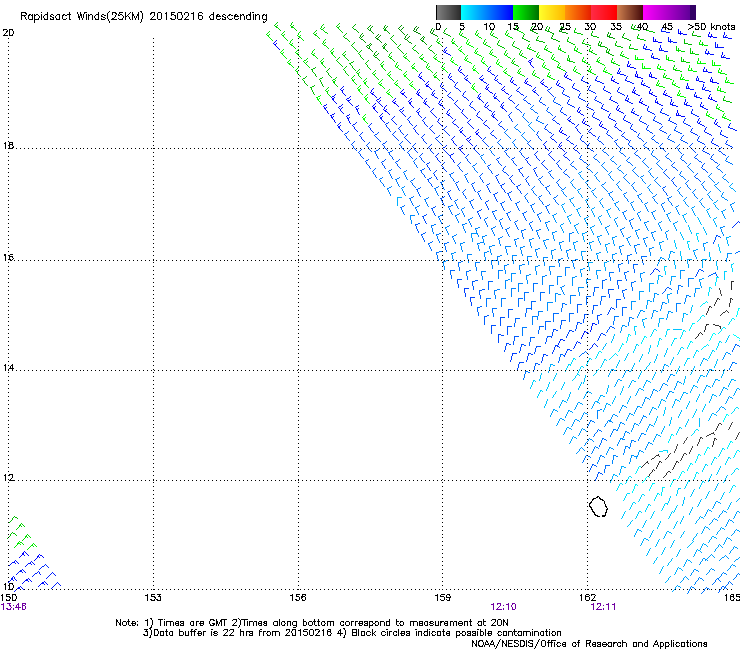Click the cyan-blue 5-15 knots color segment
The height and width of the screenshot is (650, 740).
point(487,12)
